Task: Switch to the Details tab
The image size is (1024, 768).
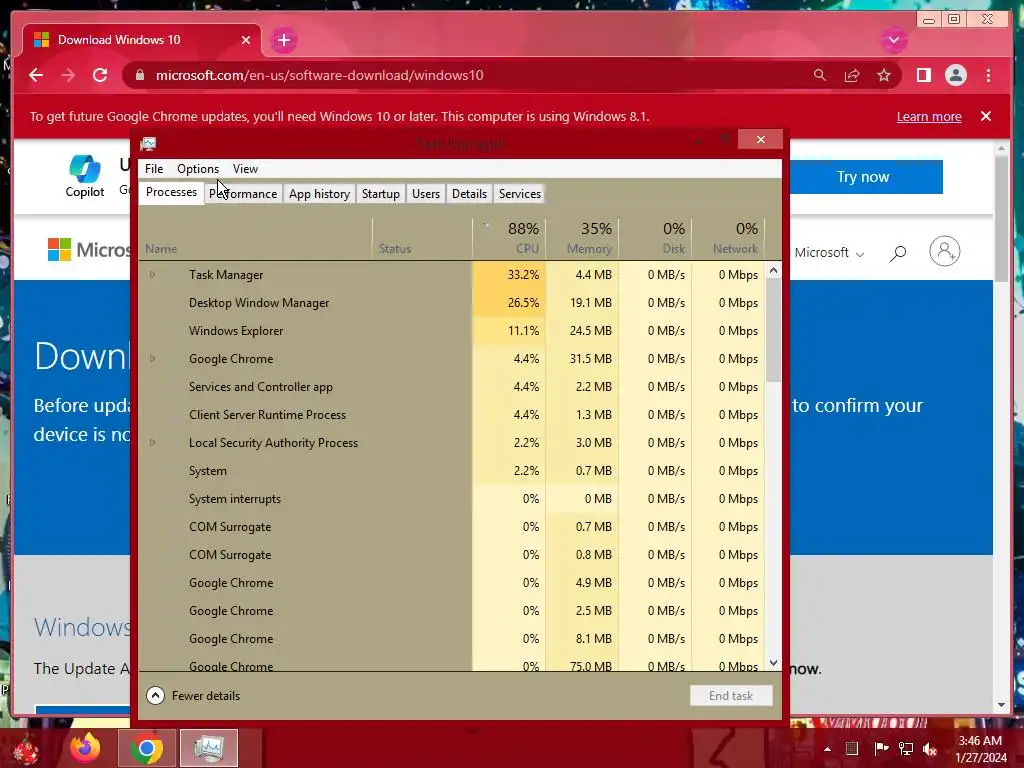Action: [470, 194]
